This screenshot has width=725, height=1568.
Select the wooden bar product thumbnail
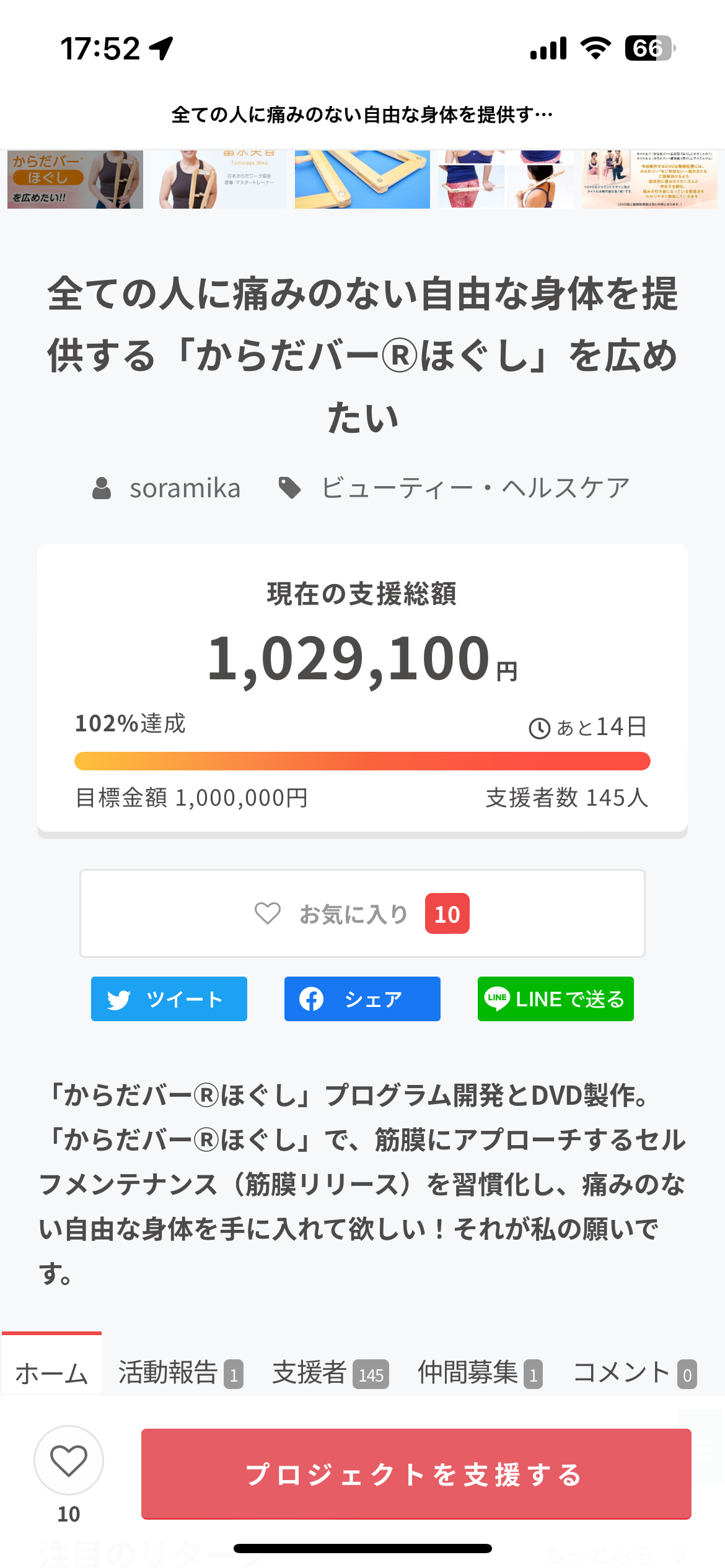pos(362,180)
